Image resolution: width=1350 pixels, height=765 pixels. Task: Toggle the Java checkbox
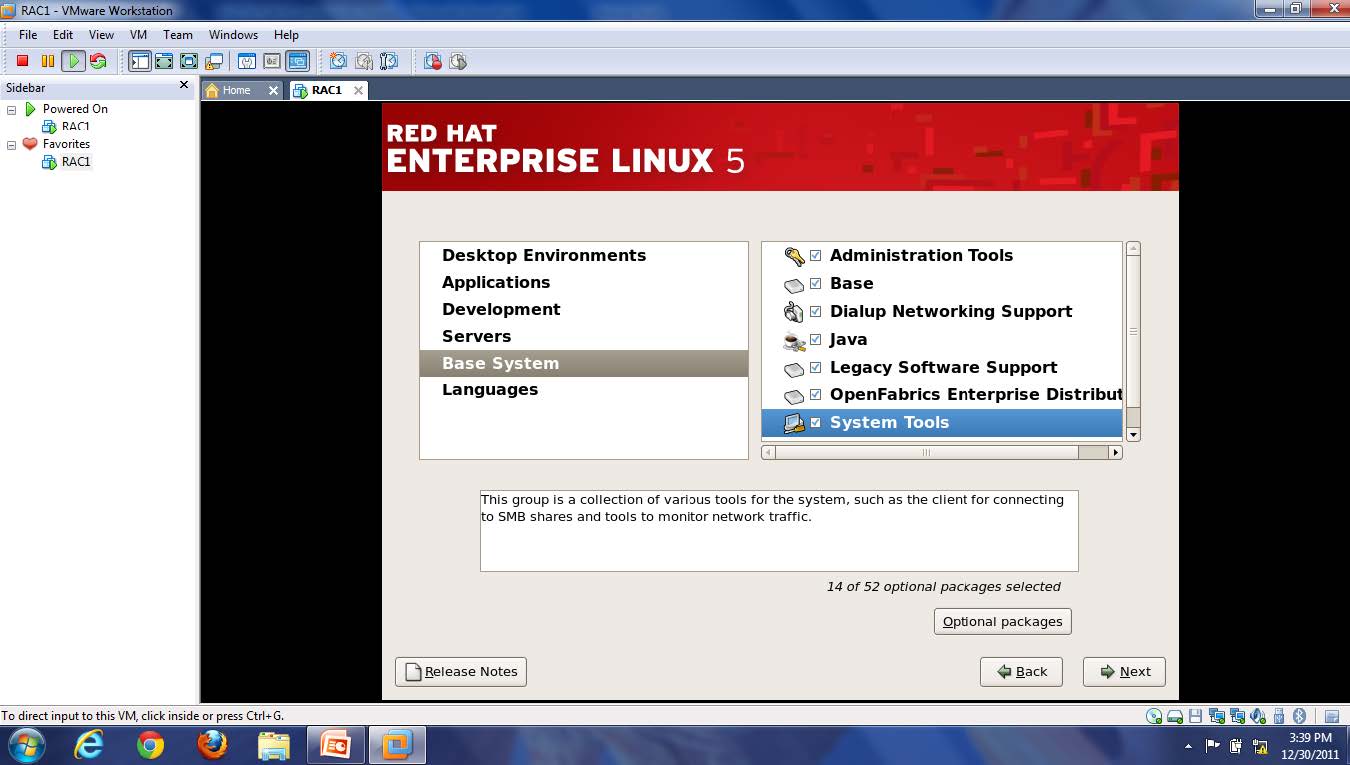tap(815, 340)
